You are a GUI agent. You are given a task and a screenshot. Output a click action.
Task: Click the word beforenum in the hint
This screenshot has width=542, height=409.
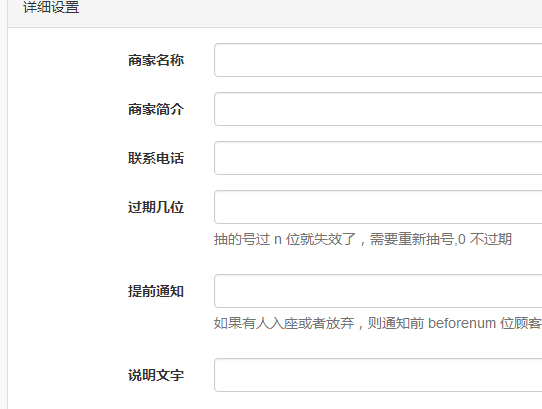coord(462,323)
